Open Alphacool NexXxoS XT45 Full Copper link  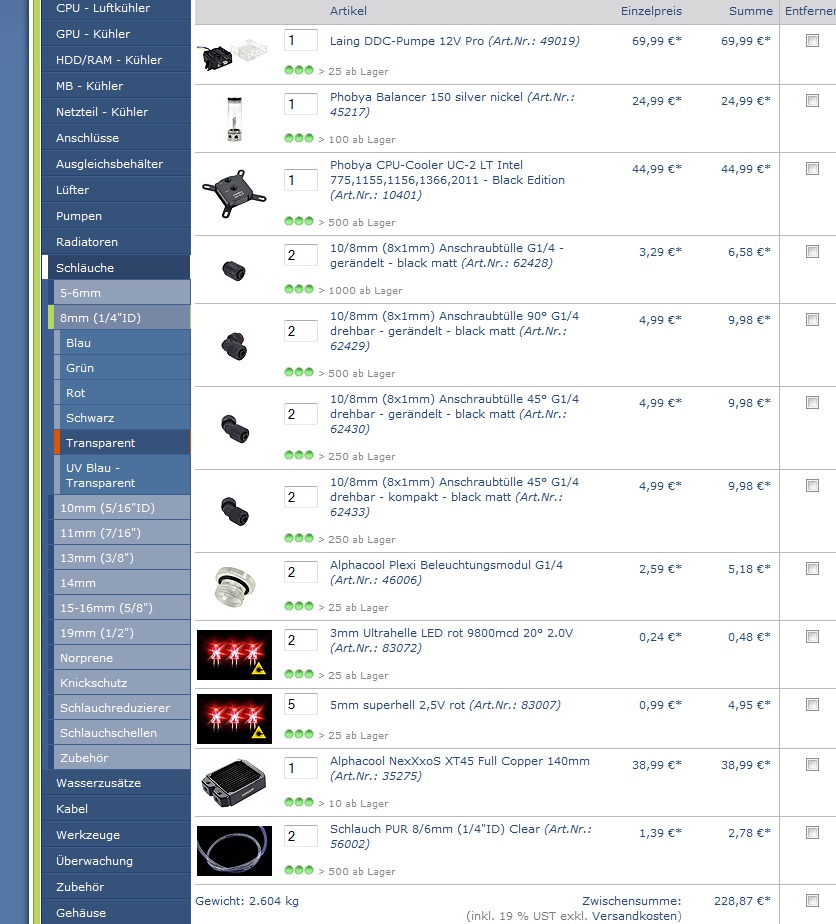(460, 768)
